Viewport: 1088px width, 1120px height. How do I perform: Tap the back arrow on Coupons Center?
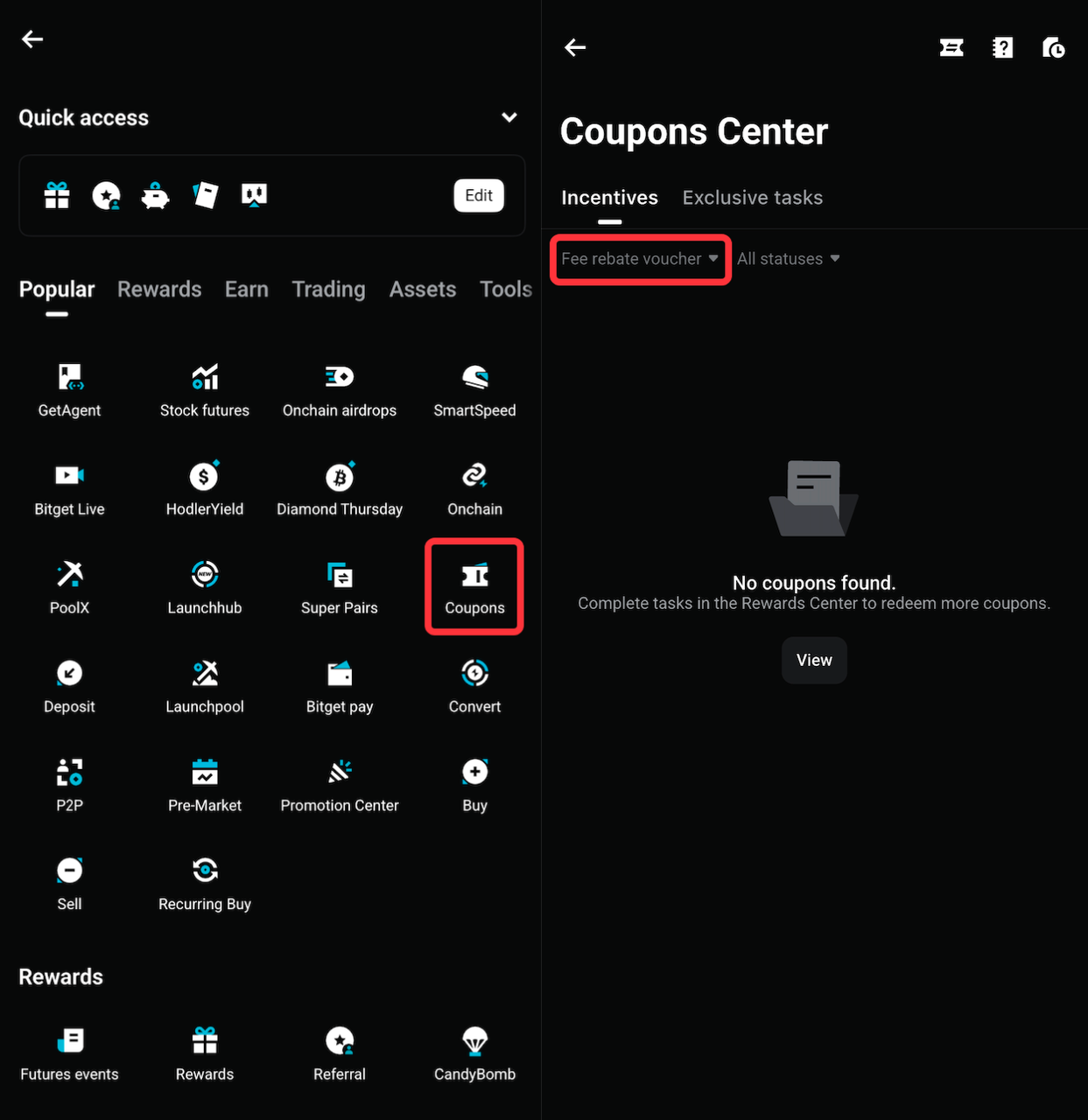click(x=574, y=48)
